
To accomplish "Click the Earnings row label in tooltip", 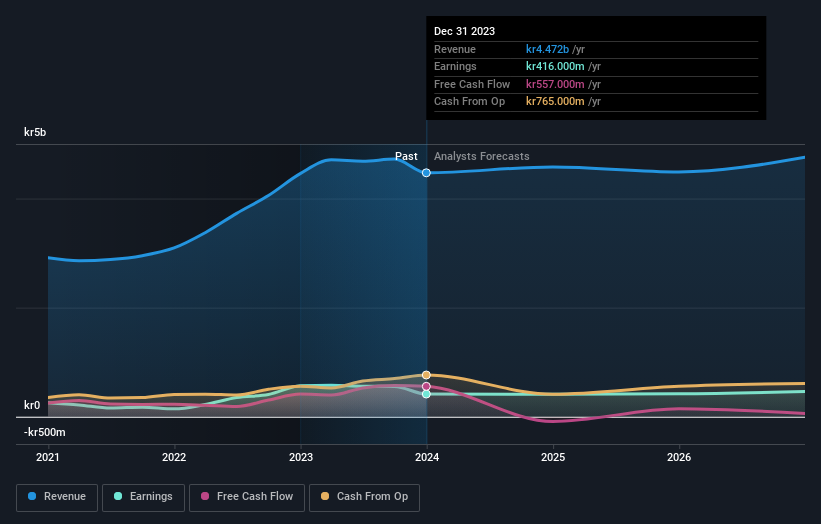I will point(455,66).
